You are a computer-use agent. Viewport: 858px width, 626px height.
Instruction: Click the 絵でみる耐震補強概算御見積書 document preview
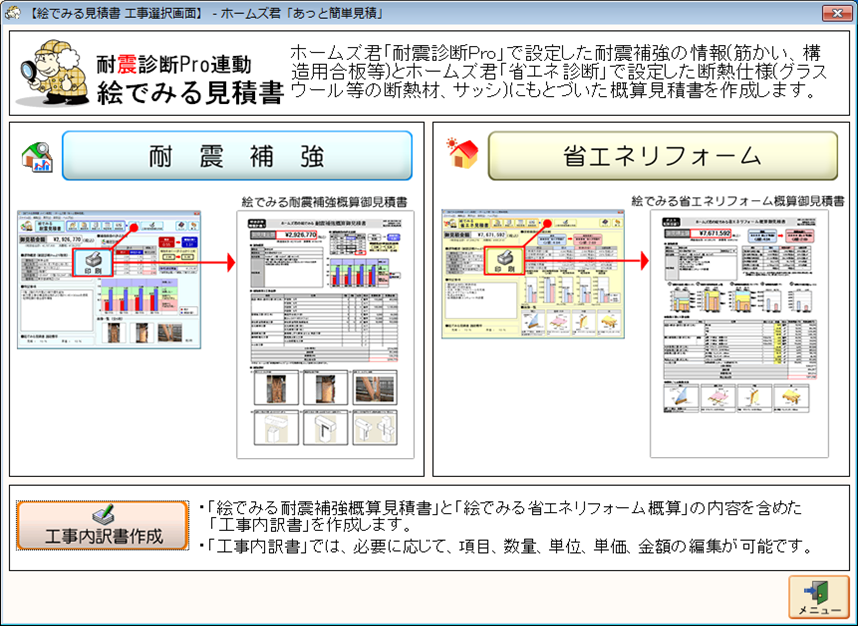(x=325, y=334)
